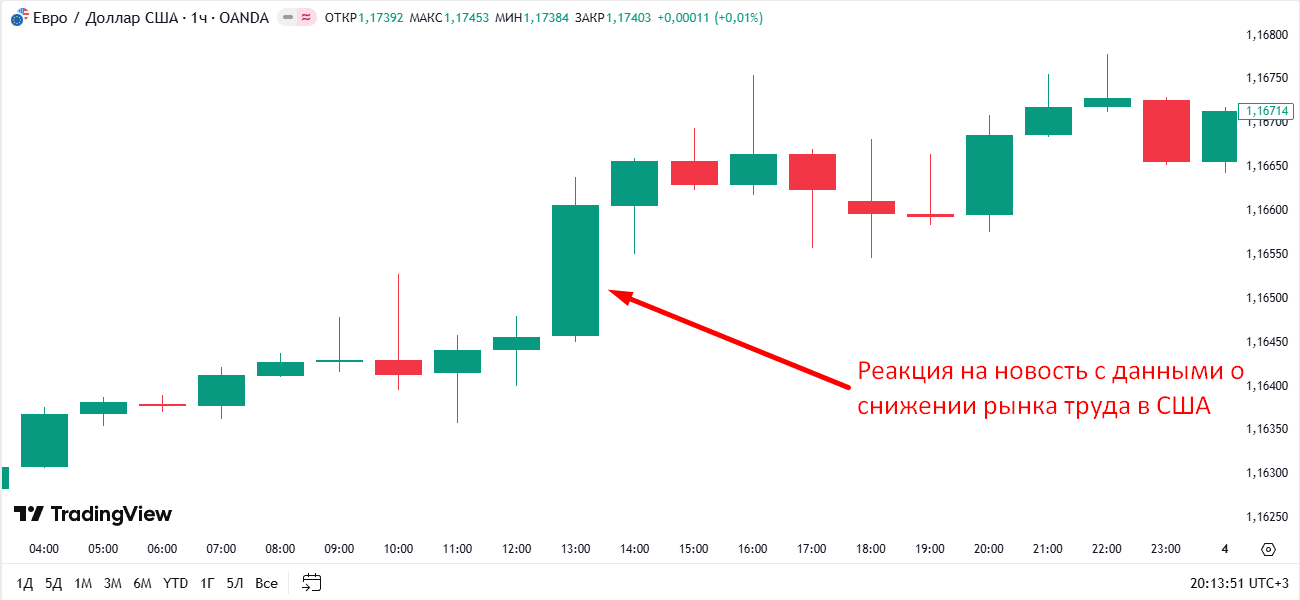
Task: Switch to the 1М time range
Action: (83, 583)
